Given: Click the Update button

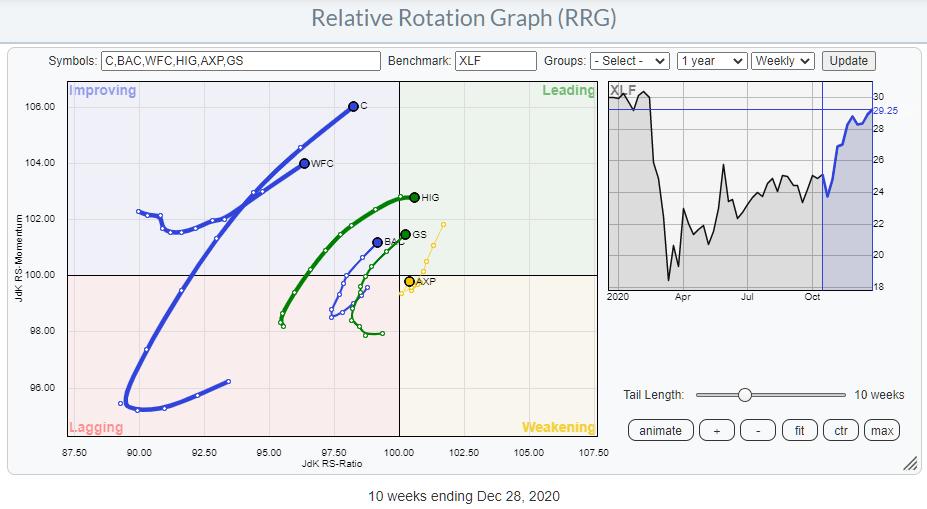Looking at the screenshot, I should pos(848,61).
